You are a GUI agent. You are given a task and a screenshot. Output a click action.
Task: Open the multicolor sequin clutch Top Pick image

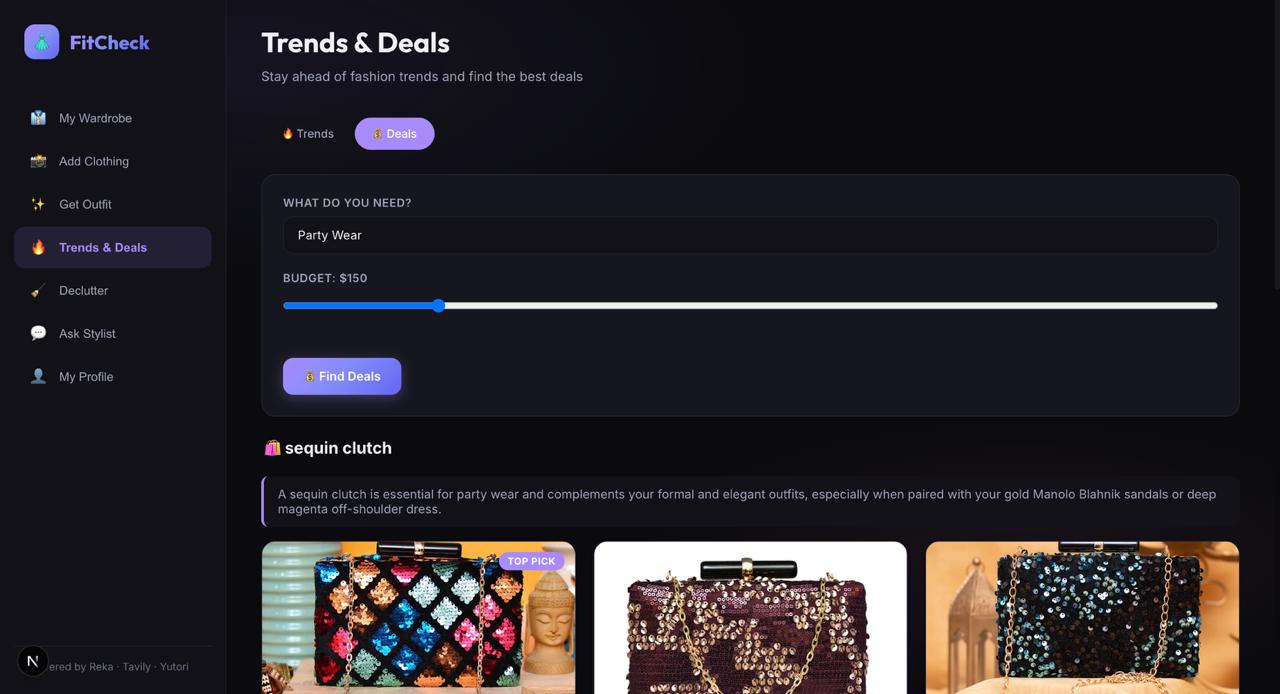(418, 618)
